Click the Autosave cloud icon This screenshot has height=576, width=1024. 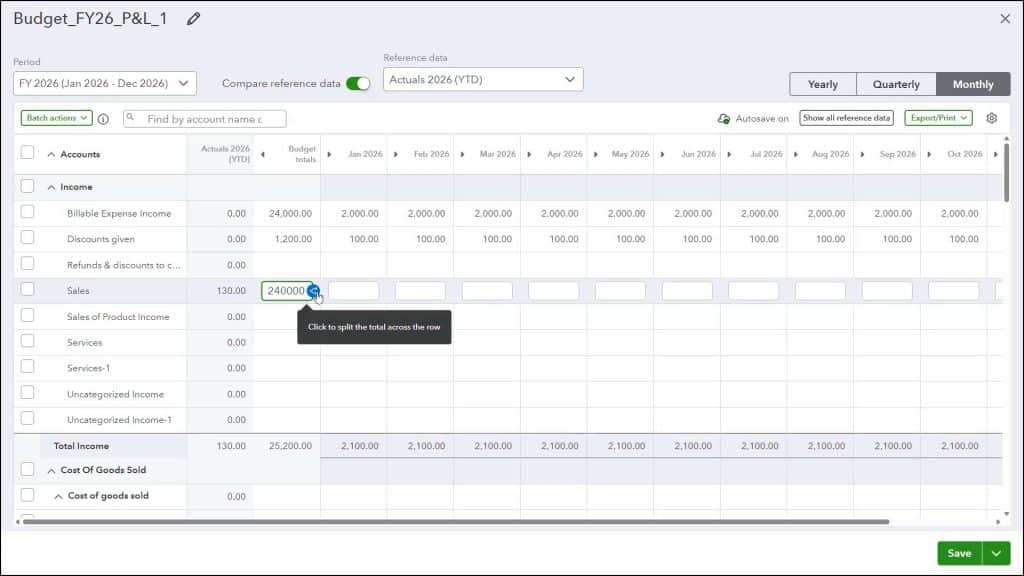coord(724,119)
